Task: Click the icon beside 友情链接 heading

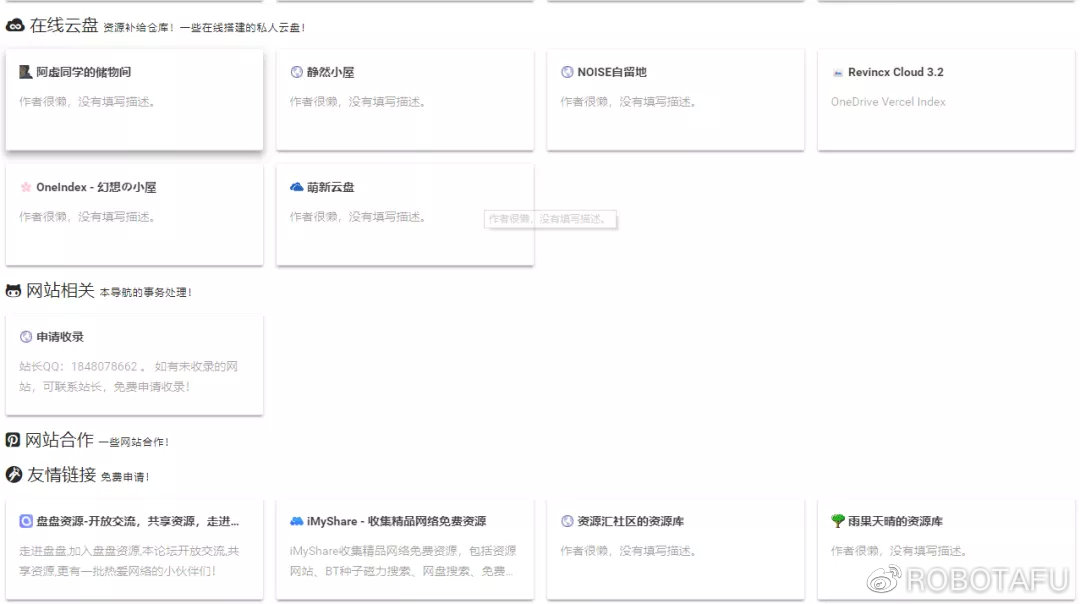Action: [14, 474]
